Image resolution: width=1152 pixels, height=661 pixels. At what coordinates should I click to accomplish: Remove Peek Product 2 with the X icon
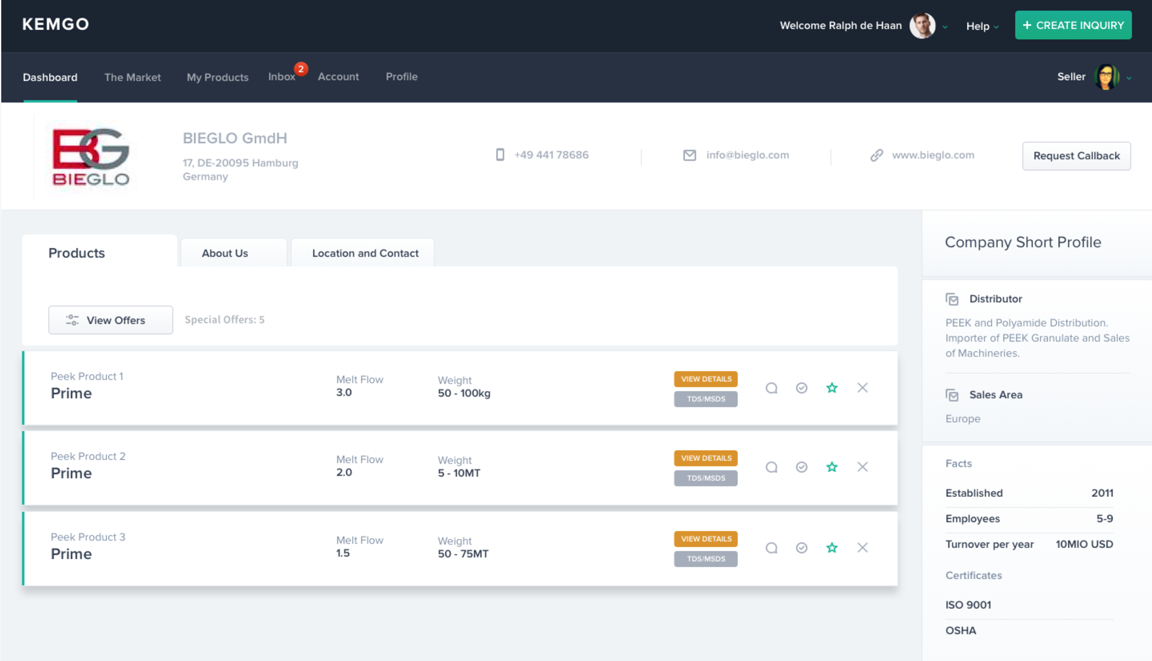coord(863,467)
